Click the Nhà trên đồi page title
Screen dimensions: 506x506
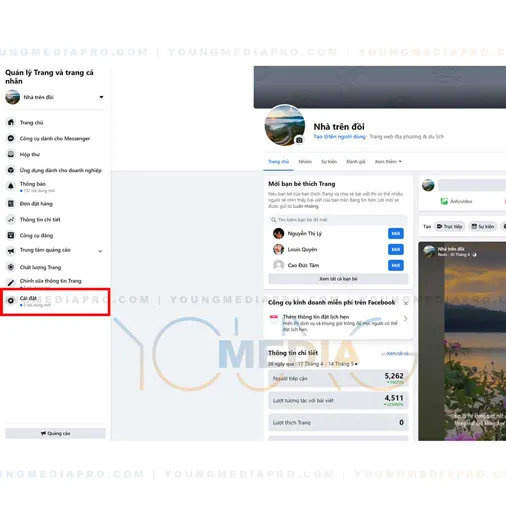(339, 127)
